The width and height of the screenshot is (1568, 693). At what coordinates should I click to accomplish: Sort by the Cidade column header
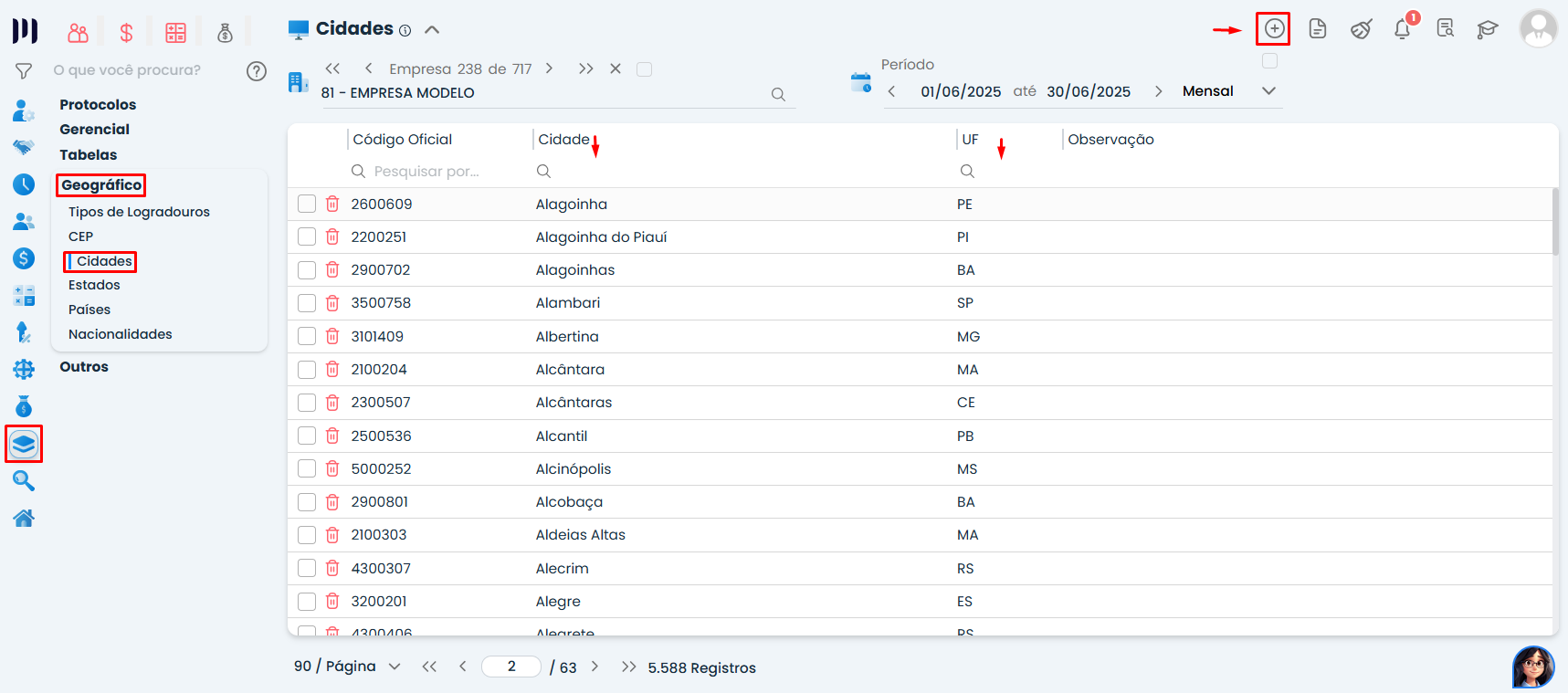(564, 140)
